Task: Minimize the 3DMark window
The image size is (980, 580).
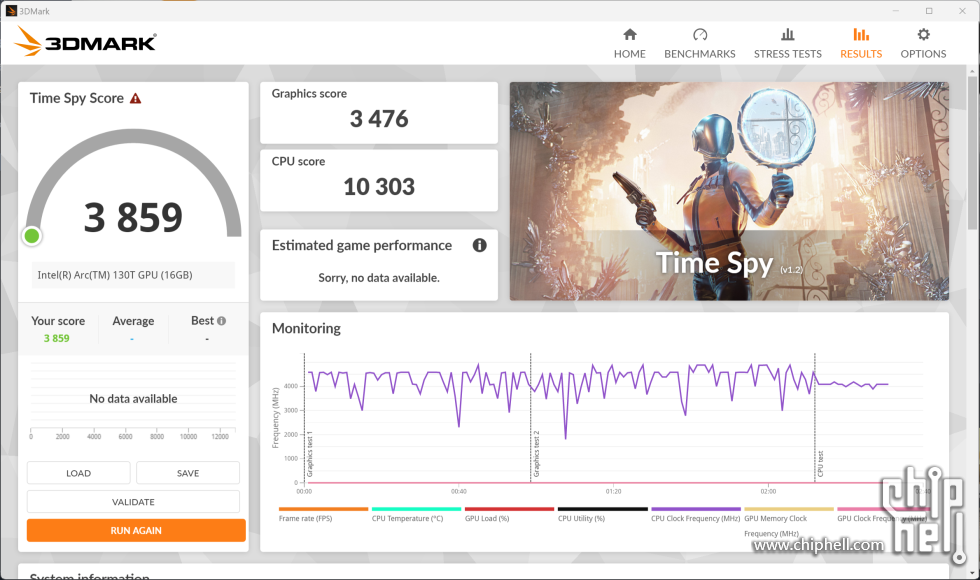Action: (x=896, y=11)
